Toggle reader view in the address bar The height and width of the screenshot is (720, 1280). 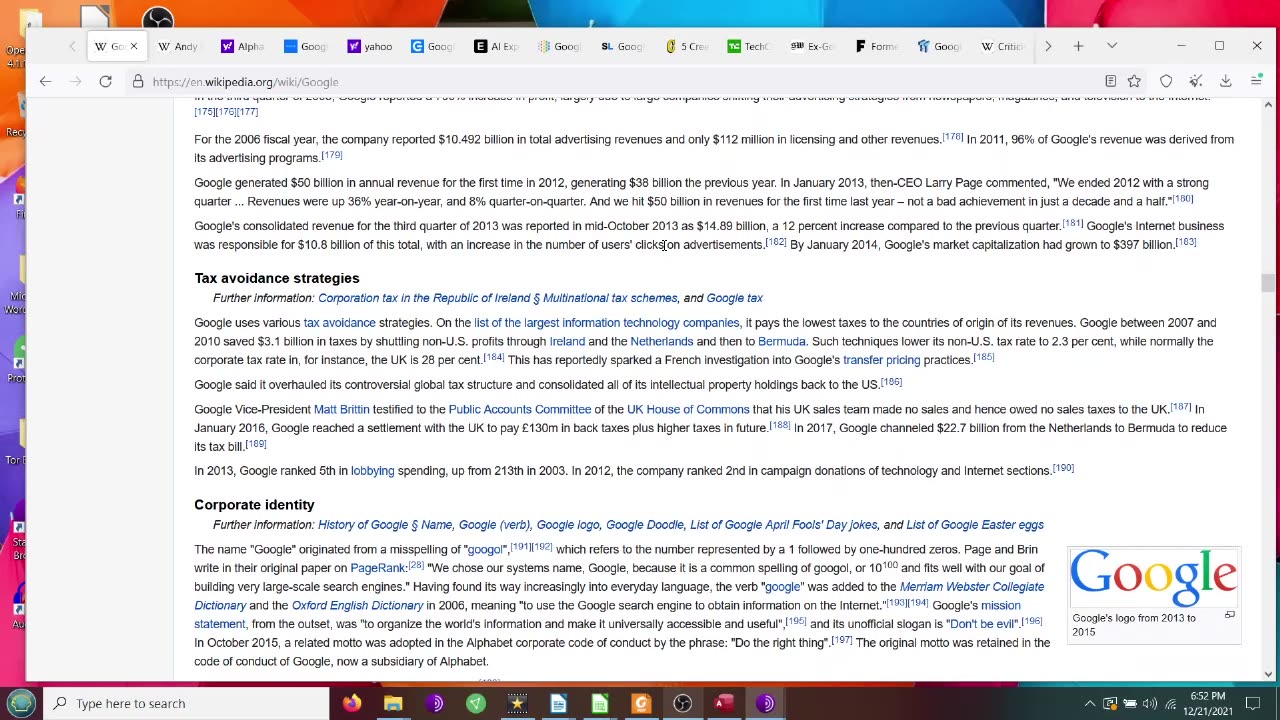(x=1110, y=81)
